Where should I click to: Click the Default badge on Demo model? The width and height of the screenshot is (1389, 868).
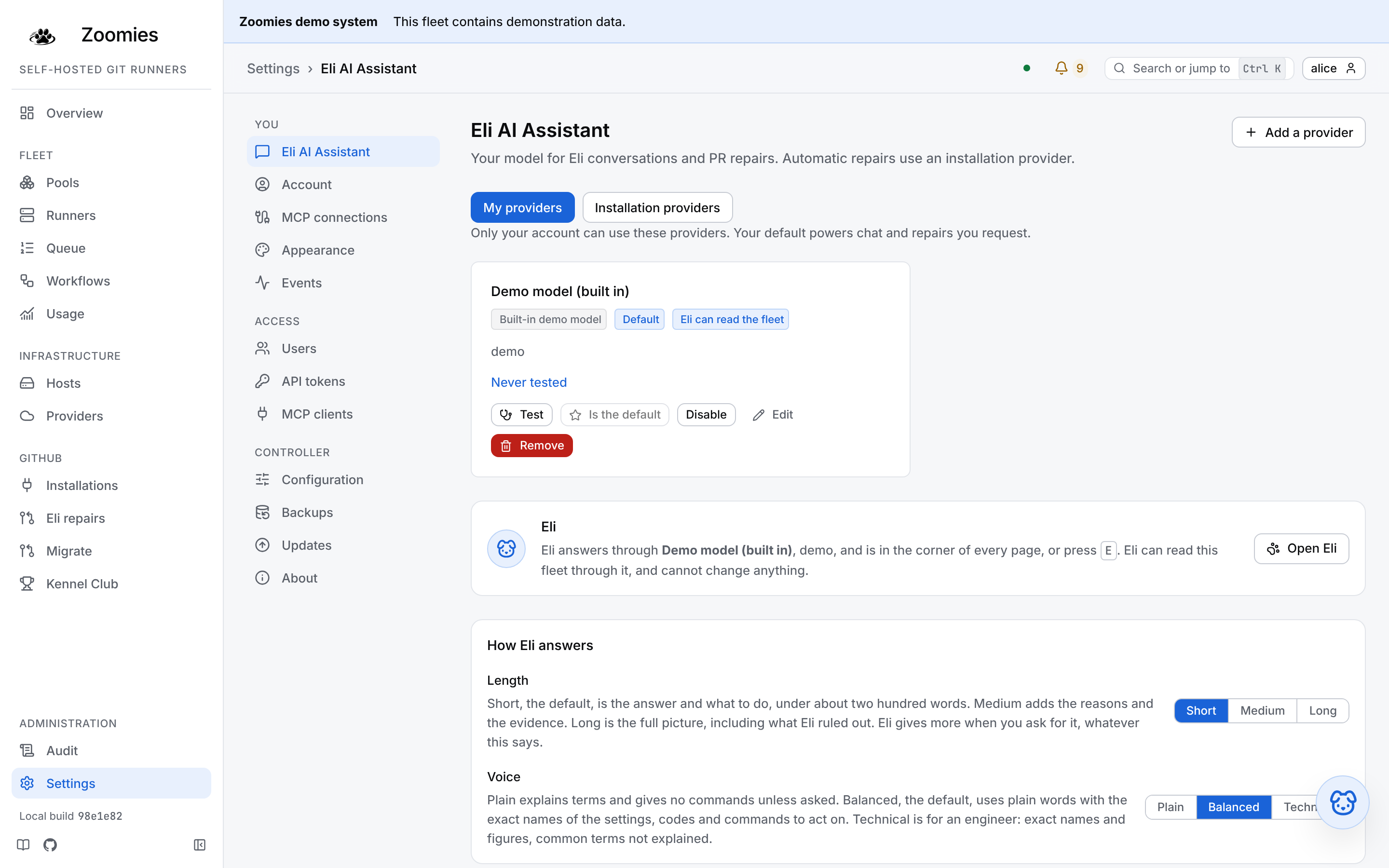click(640, 319)
